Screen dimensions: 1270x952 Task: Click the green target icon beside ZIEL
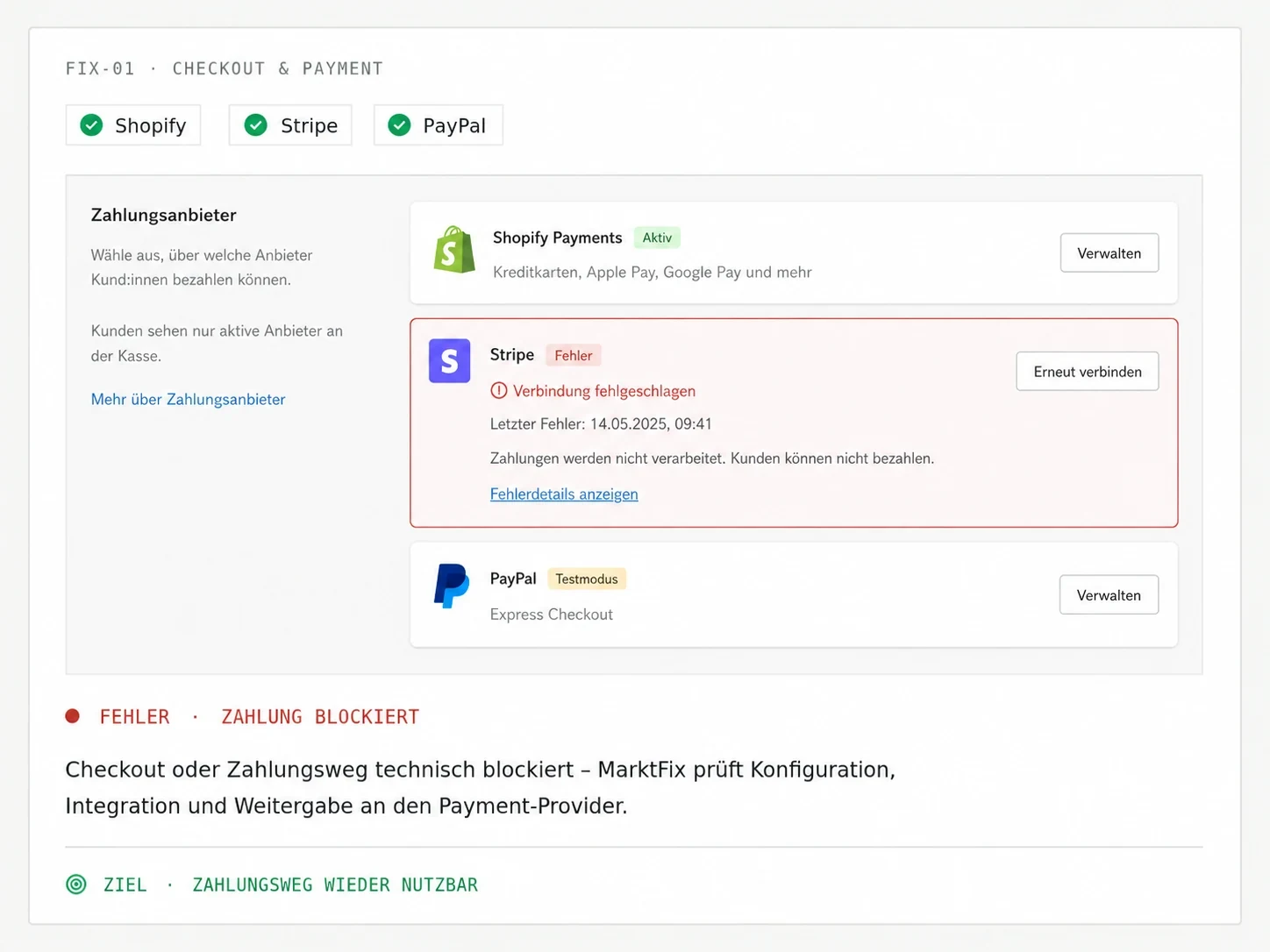pos(76,885)
